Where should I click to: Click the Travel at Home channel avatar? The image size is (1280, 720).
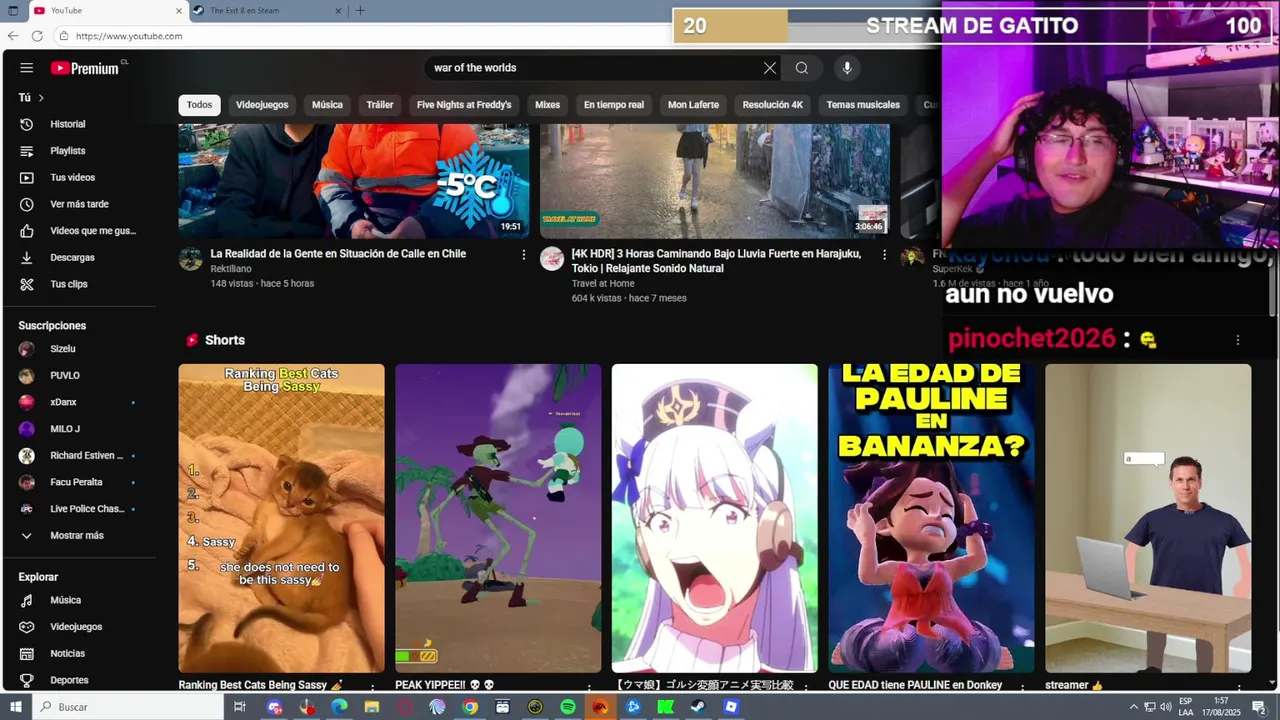(x=552, y=259)
